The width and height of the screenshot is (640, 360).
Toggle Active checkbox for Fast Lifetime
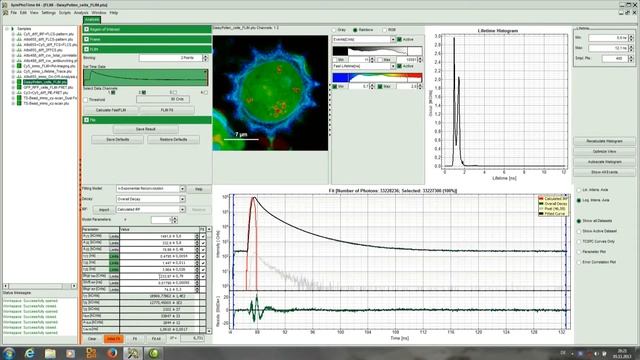400,66
